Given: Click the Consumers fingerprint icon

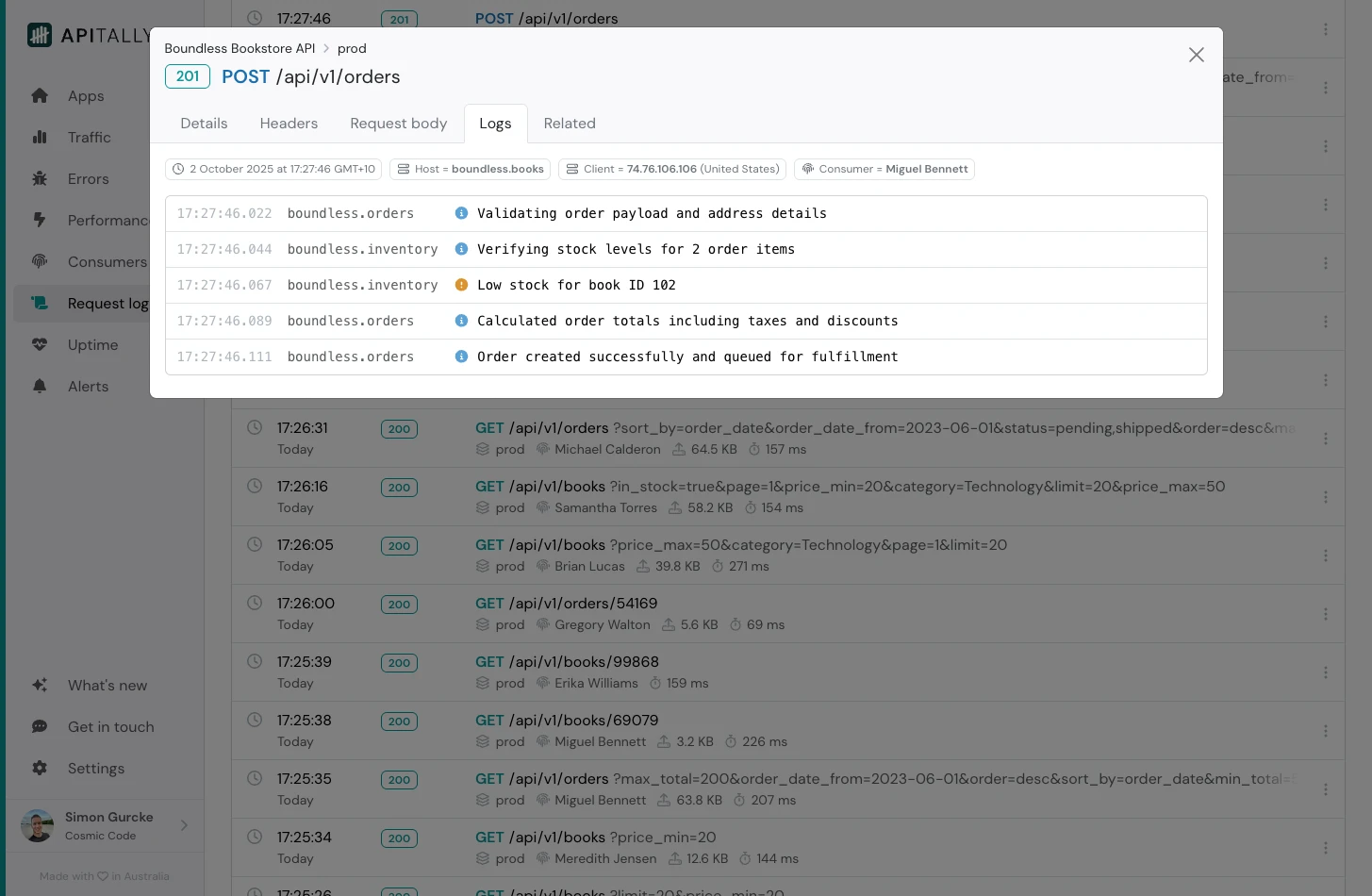Looking at the screenshot, I should 40,261.
